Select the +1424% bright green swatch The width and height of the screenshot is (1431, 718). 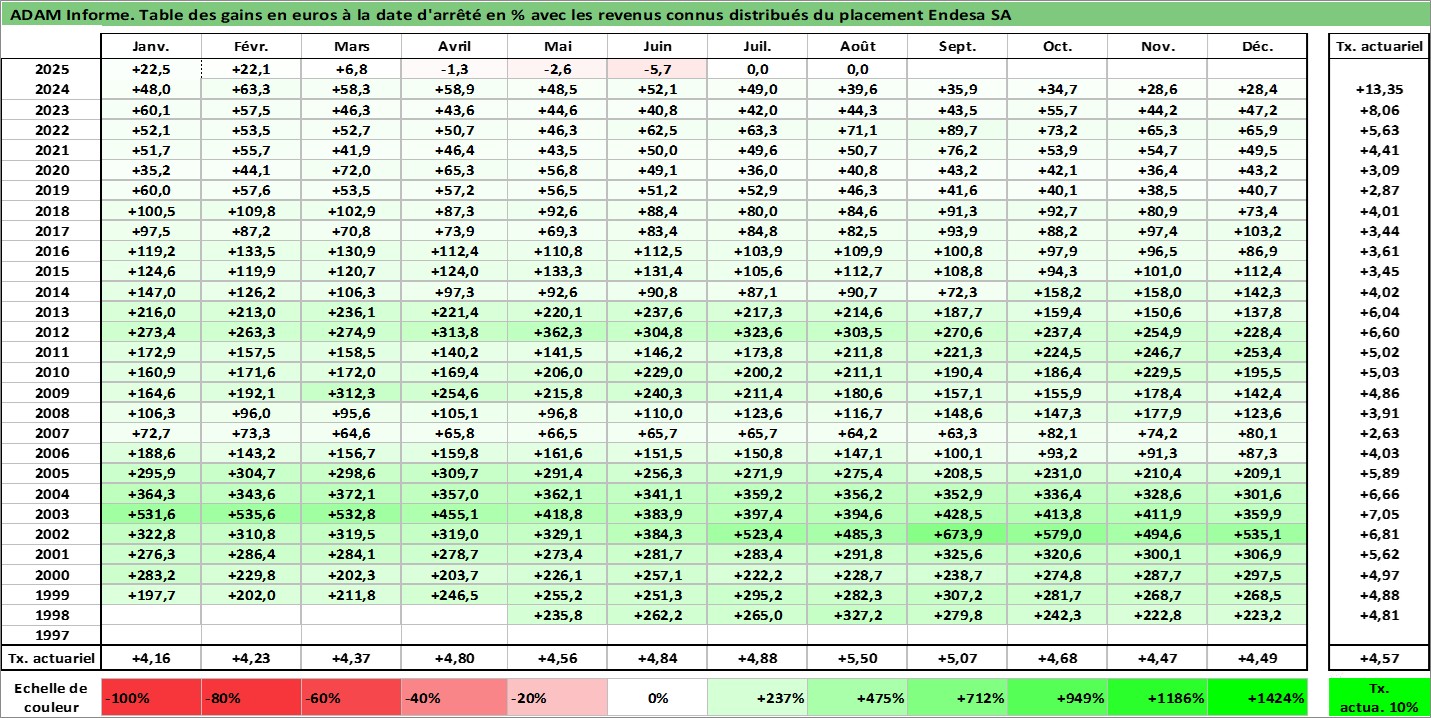pos(1257,698)
